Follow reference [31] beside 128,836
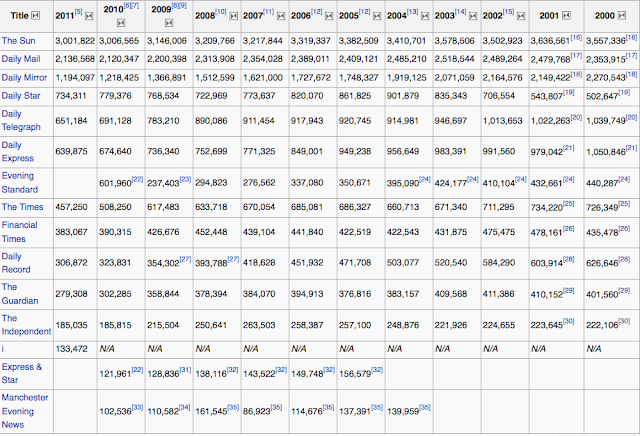The width and height of the screenshot is (640, 436). pos(185,369)
